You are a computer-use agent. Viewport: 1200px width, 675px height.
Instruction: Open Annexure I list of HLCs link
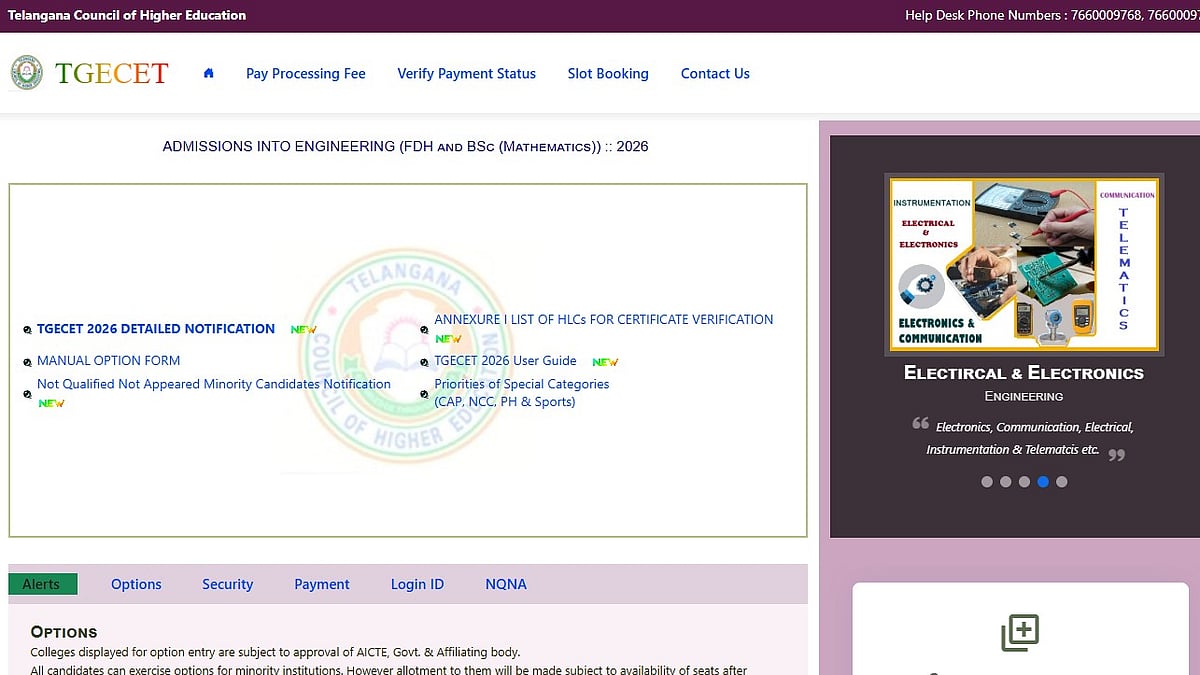point(604,319)
